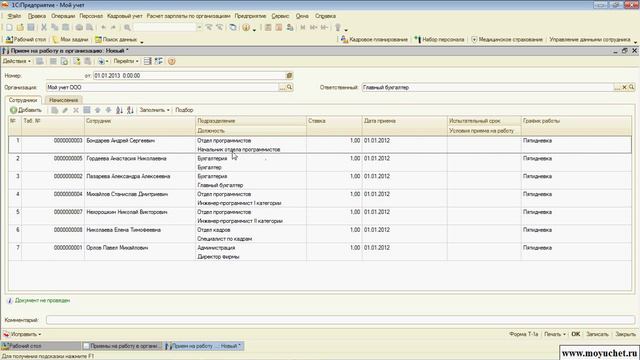Expand the search text dropdown arrow in main toolbar
Viewport: 640px width, 360px height.
[199, 27]
